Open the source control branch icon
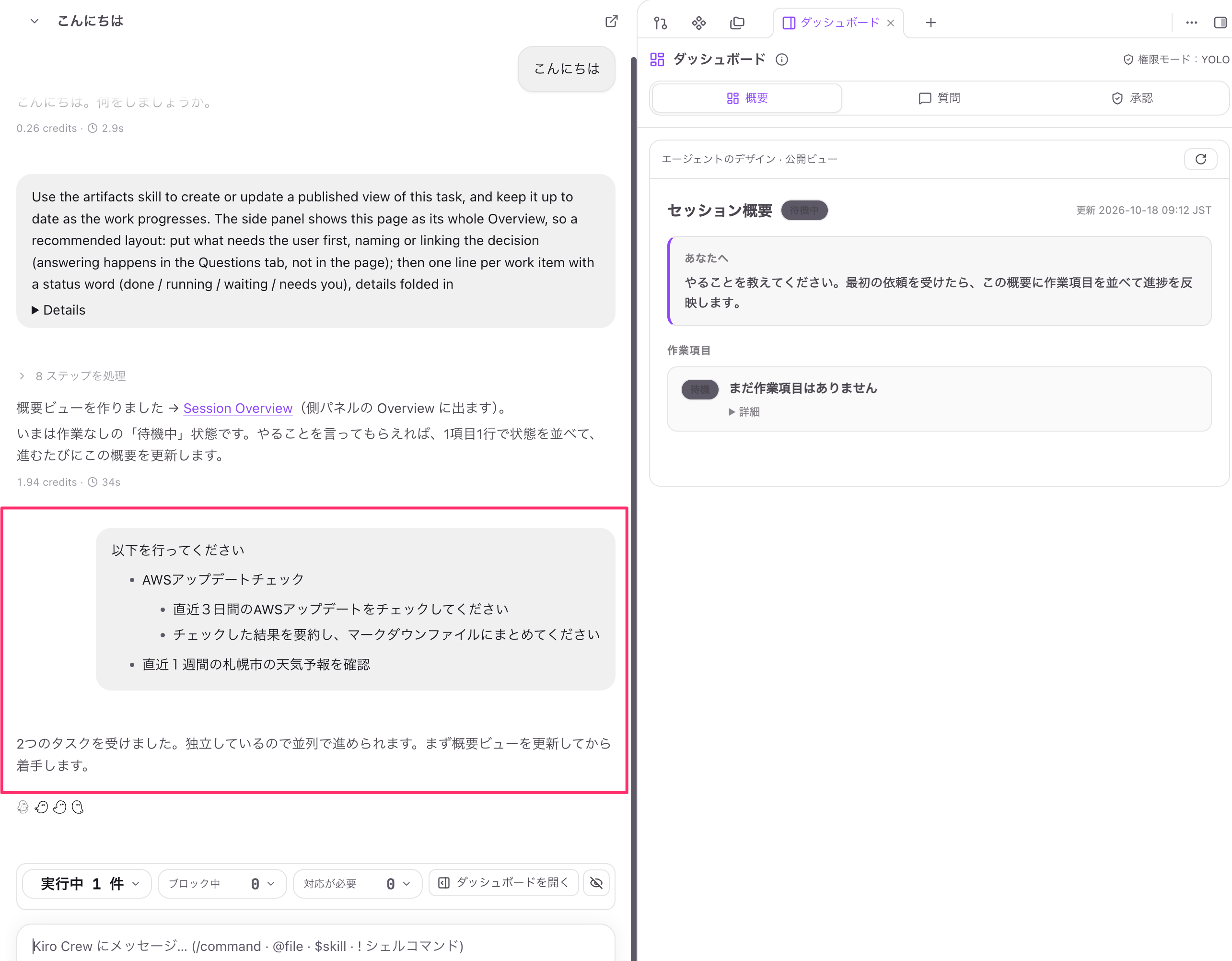 pyautogui.click(x=660, y=23)
